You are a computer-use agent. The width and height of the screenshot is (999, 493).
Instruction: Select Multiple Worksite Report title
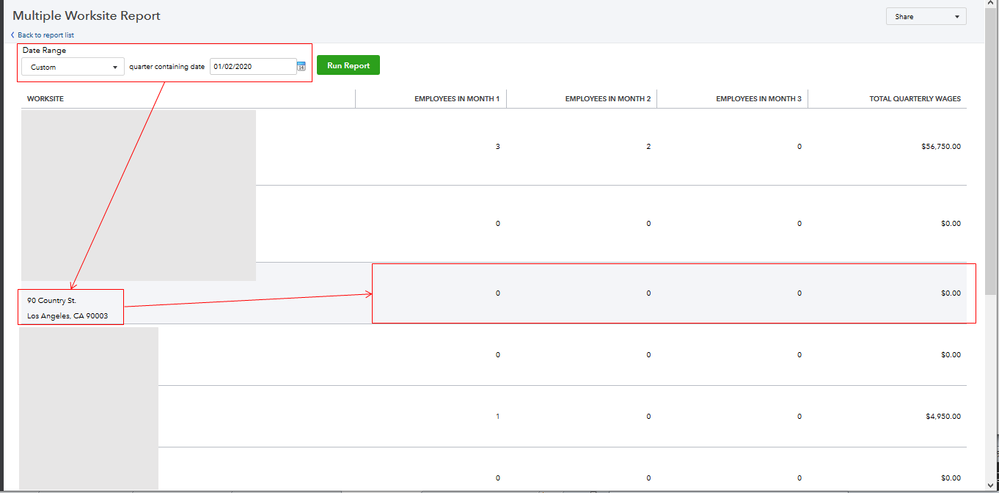pos(86,16)
